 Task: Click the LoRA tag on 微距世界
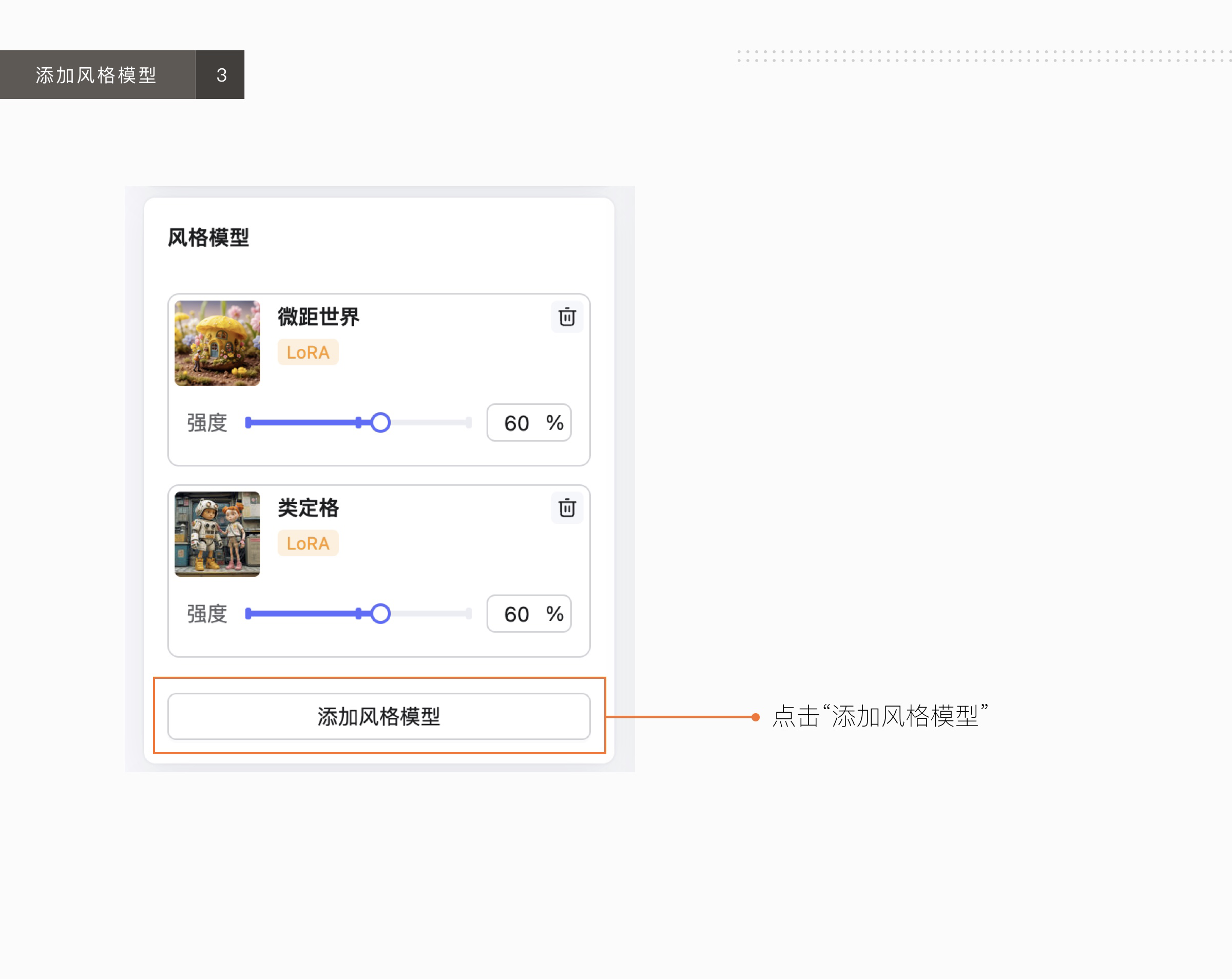click(x=307, y=352)
